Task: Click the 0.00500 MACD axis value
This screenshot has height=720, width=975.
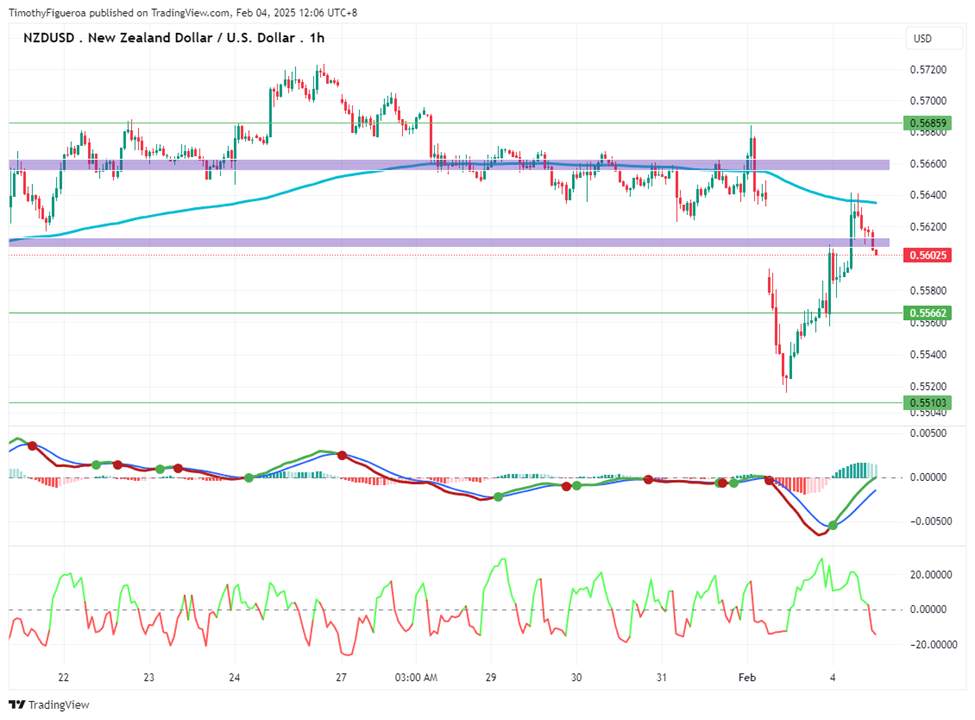Action: click(x=928, y=433)
